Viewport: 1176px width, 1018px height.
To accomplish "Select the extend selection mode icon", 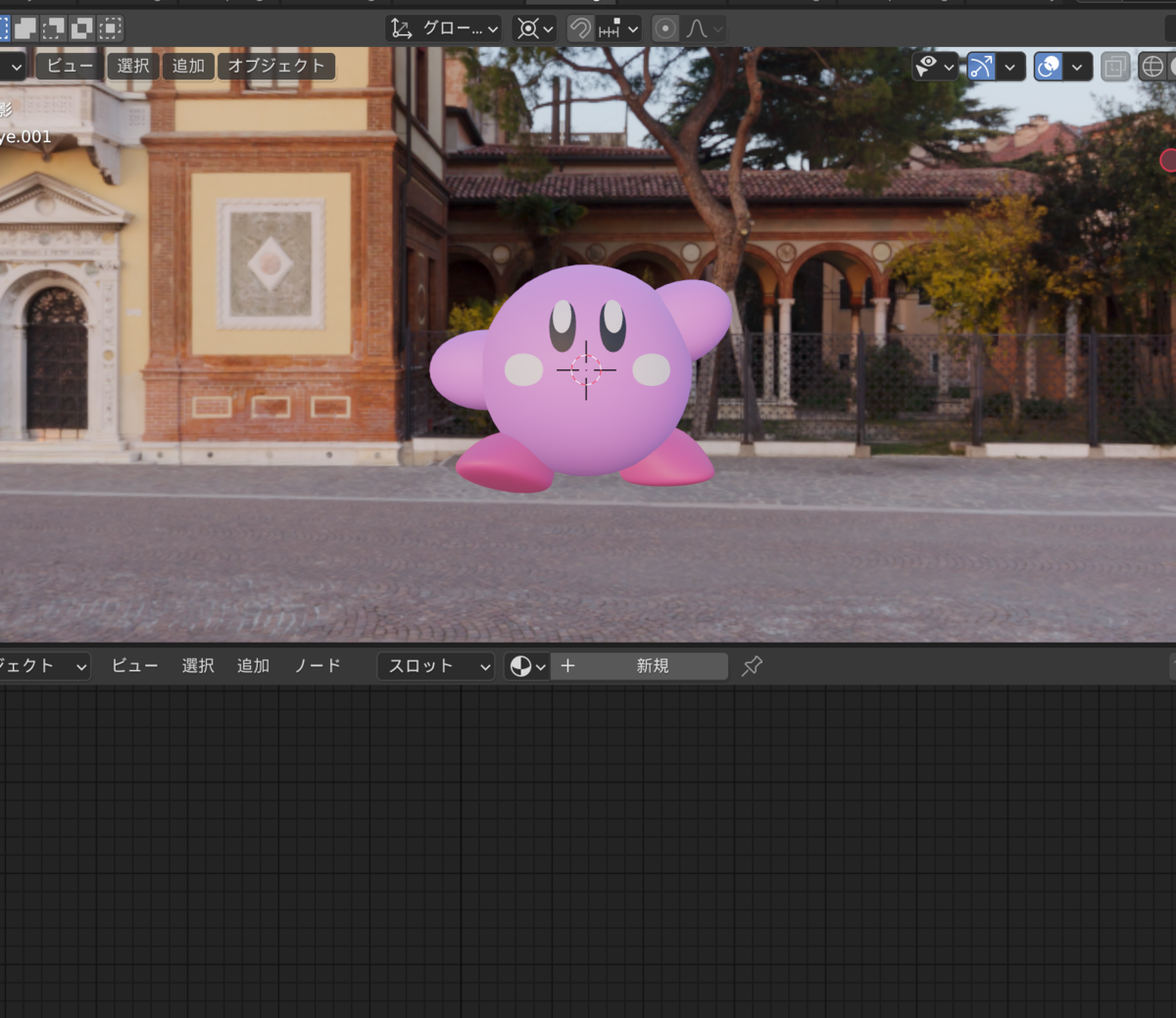I will 25,28.
